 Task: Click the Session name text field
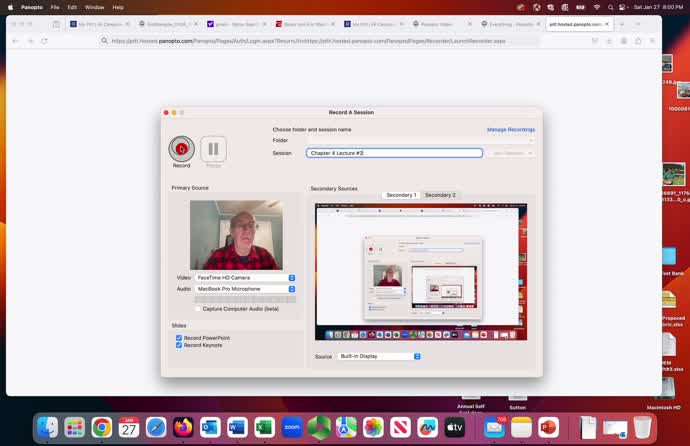[394, 153]
